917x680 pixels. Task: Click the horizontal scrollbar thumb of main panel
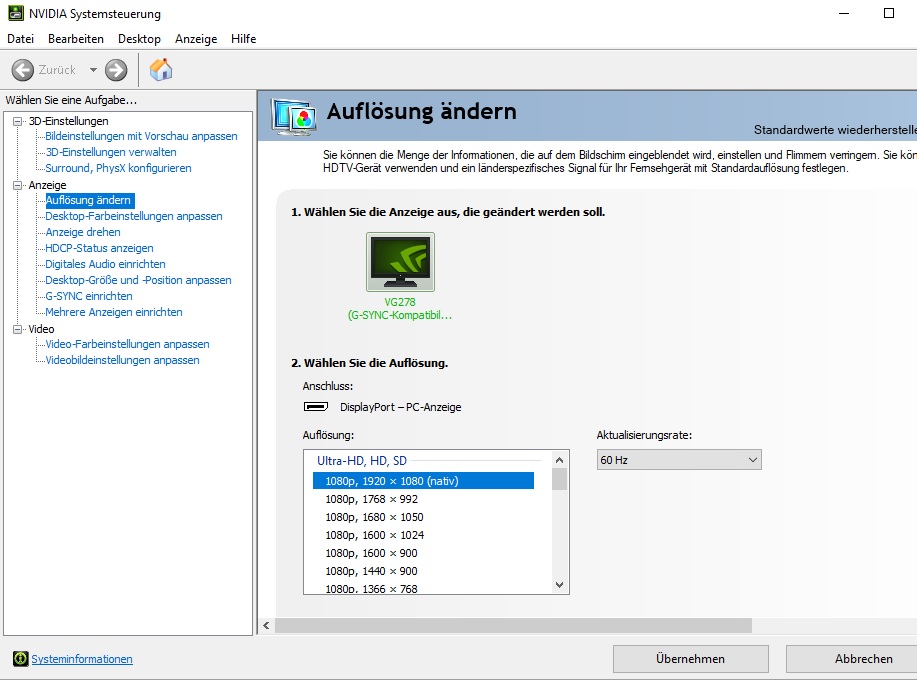click(x=513, y=626)
